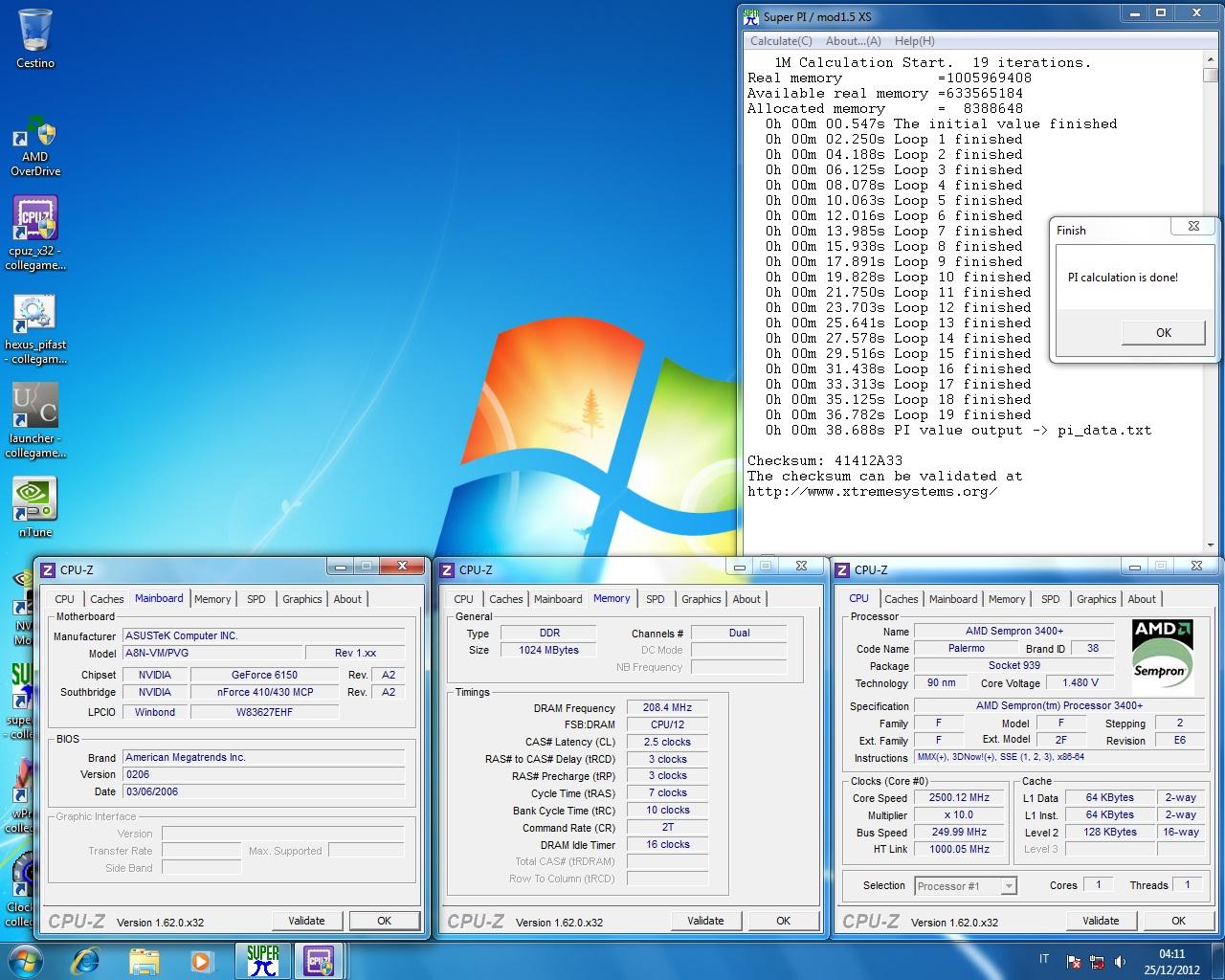
Task: Click the xtremesystems.org URL text
Action: click(872, 491)
